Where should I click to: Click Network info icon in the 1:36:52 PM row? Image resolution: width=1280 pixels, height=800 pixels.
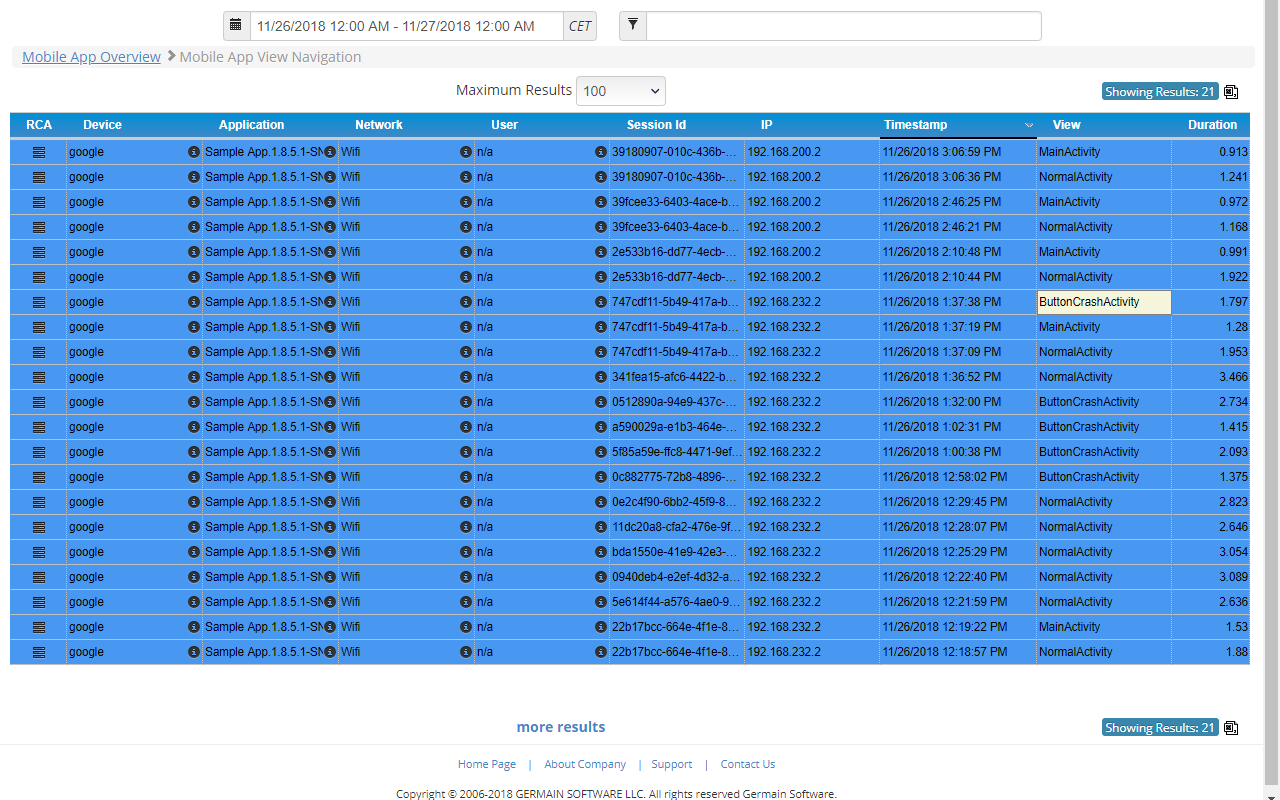(466, 377)
